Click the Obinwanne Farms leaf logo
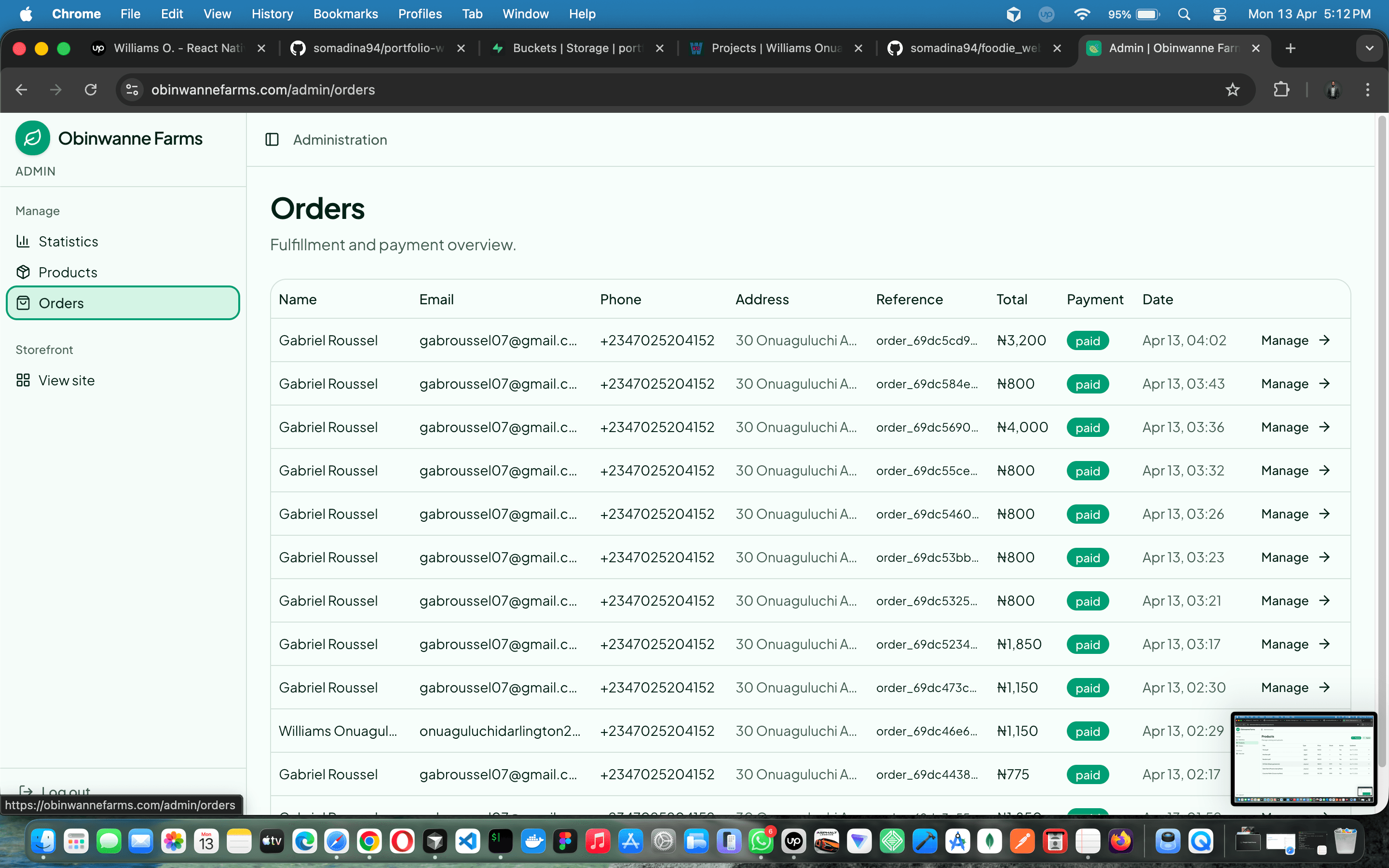Screen dimensions: 1389x868 [x=32, y=138]
